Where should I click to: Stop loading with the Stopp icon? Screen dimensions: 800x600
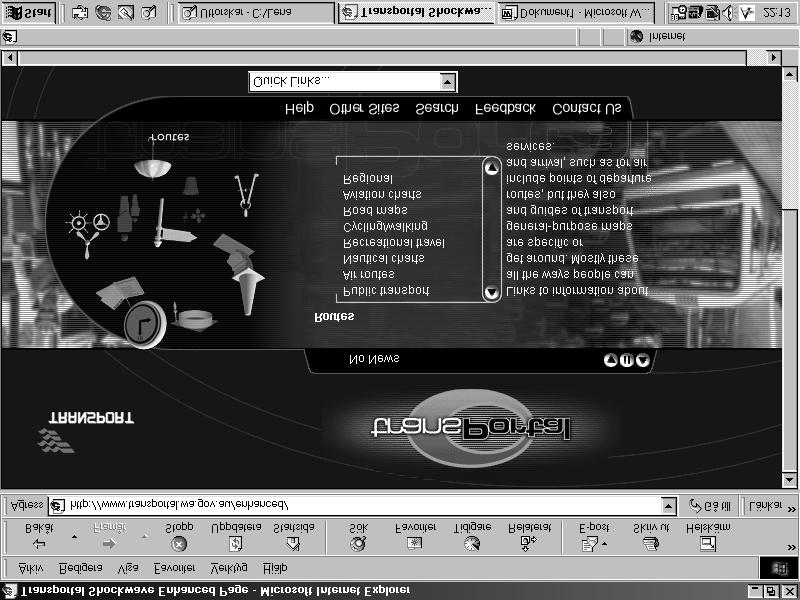(x=179, y=544)
